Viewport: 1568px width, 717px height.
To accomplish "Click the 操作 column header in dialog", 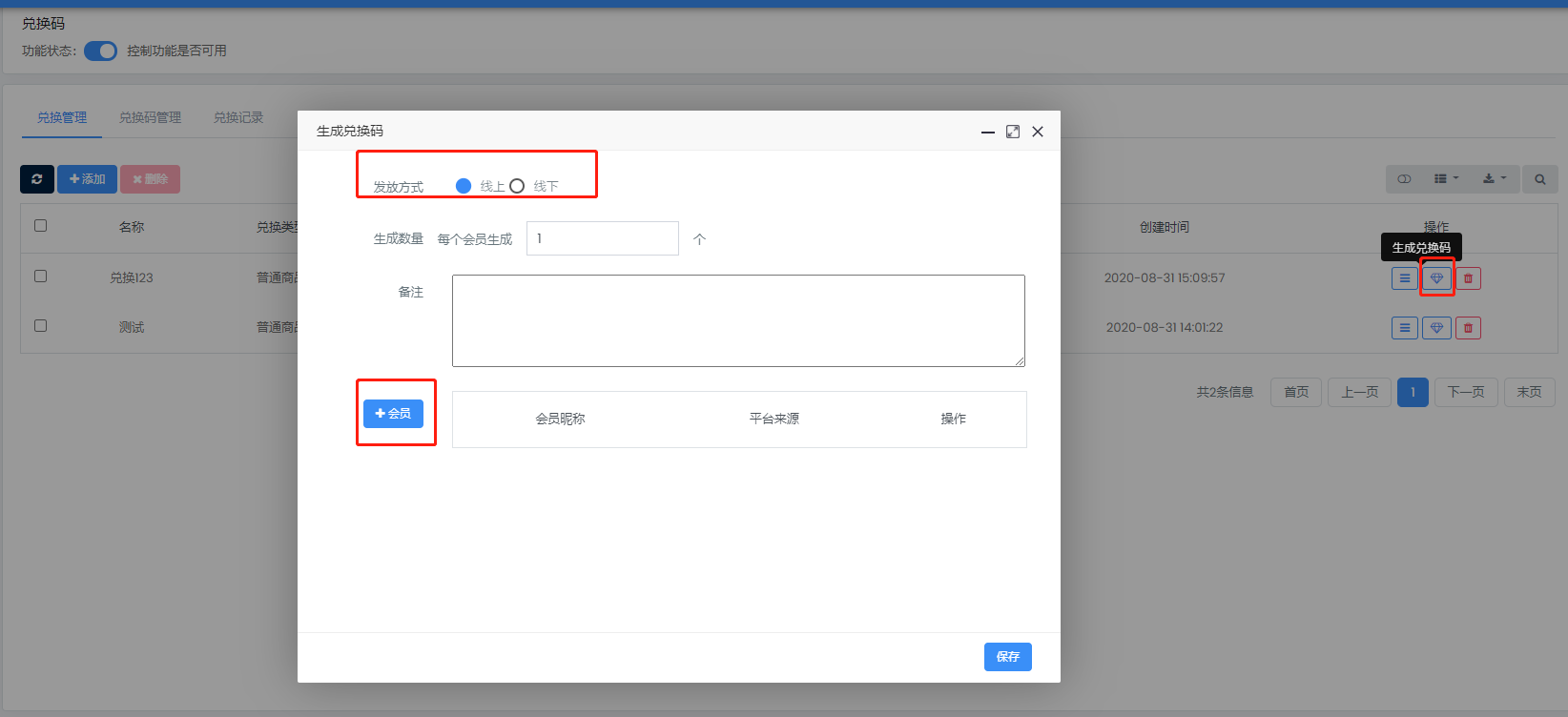I will 954,419.
